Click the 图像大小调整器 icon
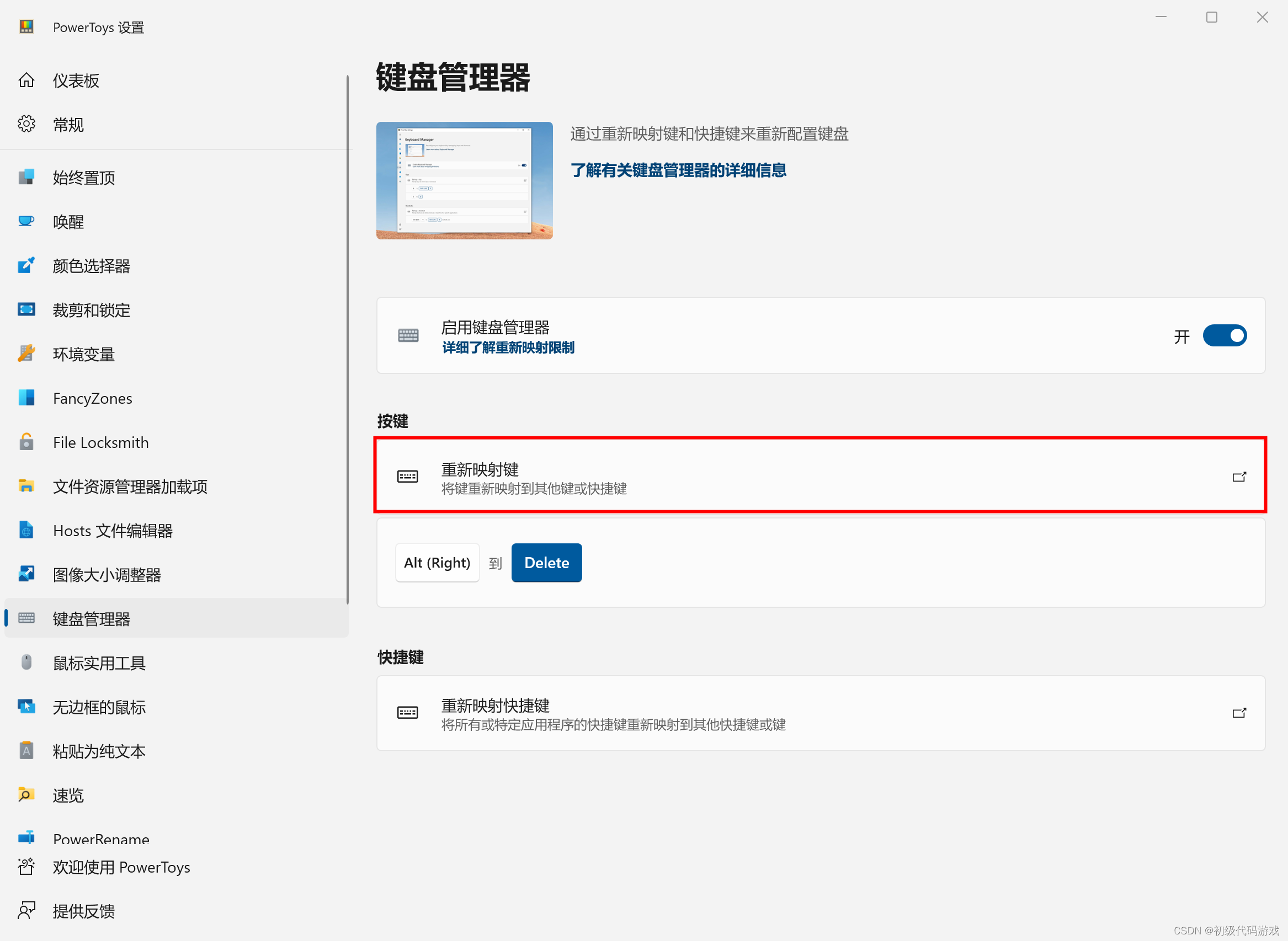The height and width of the screenshot is (941, 1288). coord(26,574)
